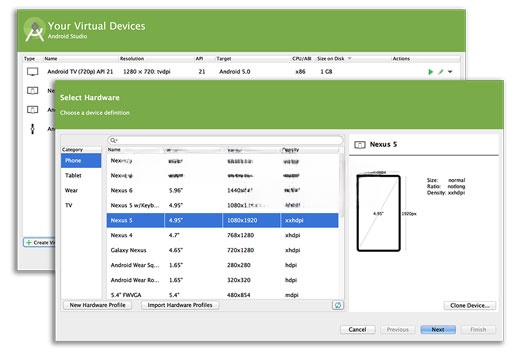Click the Next button
520x360 pixels.
pos(438,329)
